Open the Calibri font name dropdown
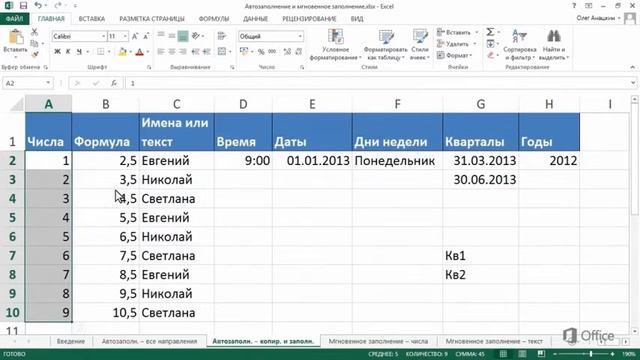The height and width of the screenshot is (360, 640). pyautogui.click(x=103, y=36)
